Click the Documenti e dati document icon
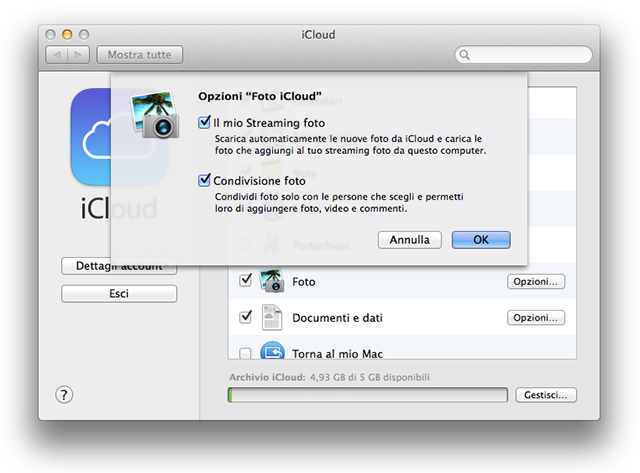This screenshot has width=640, height=473. [272, 318]
